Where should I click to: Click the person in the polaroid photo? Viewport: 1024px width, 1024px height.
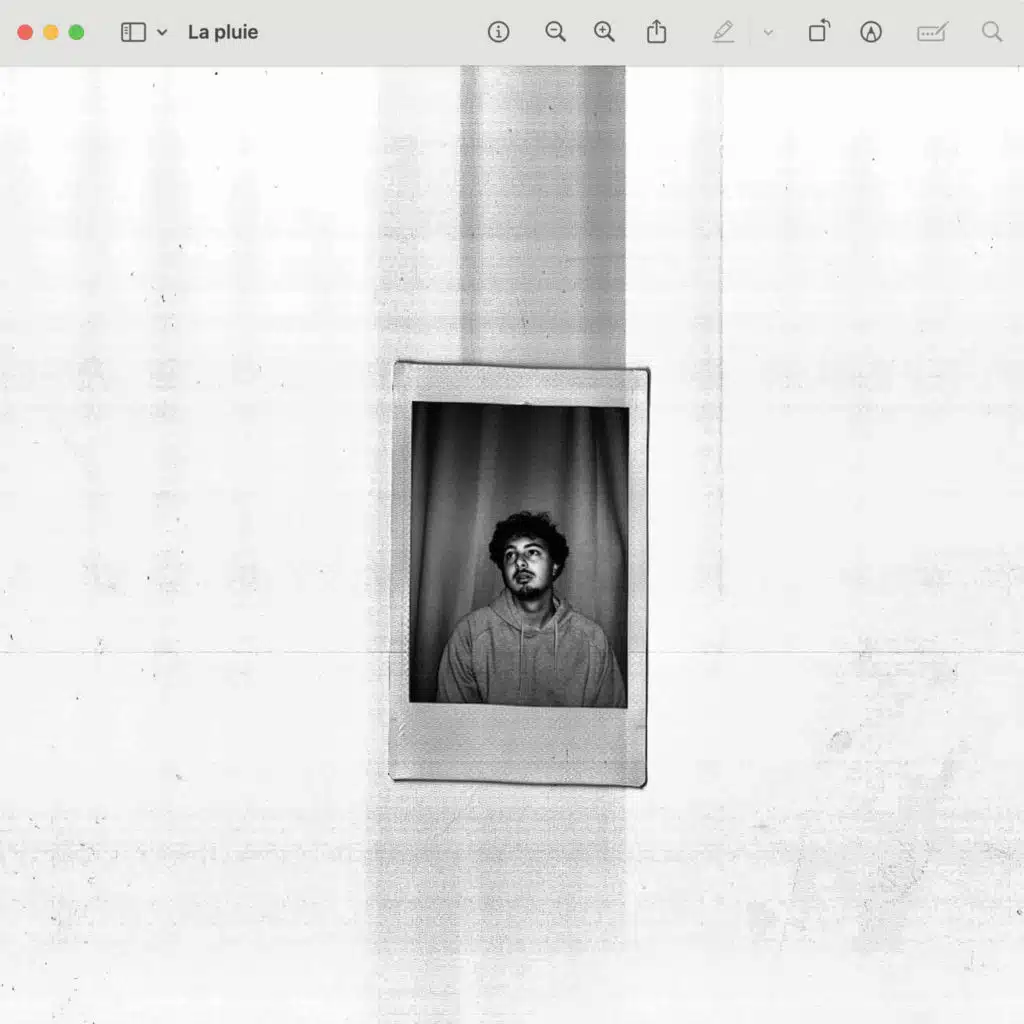coord(528,620)
